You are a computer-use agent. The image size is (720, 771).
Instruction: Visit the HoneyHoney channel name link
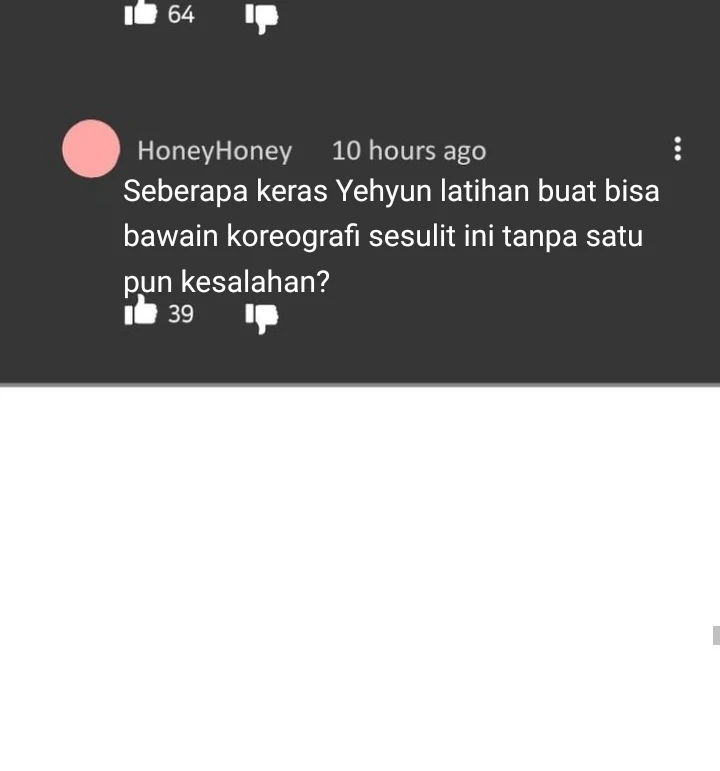tap(214, 151)
